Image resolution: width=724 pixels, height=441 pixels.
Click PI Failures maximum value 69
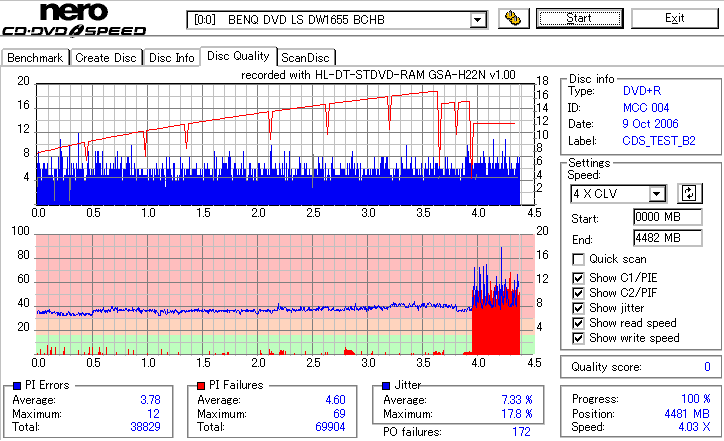(339, 414)
